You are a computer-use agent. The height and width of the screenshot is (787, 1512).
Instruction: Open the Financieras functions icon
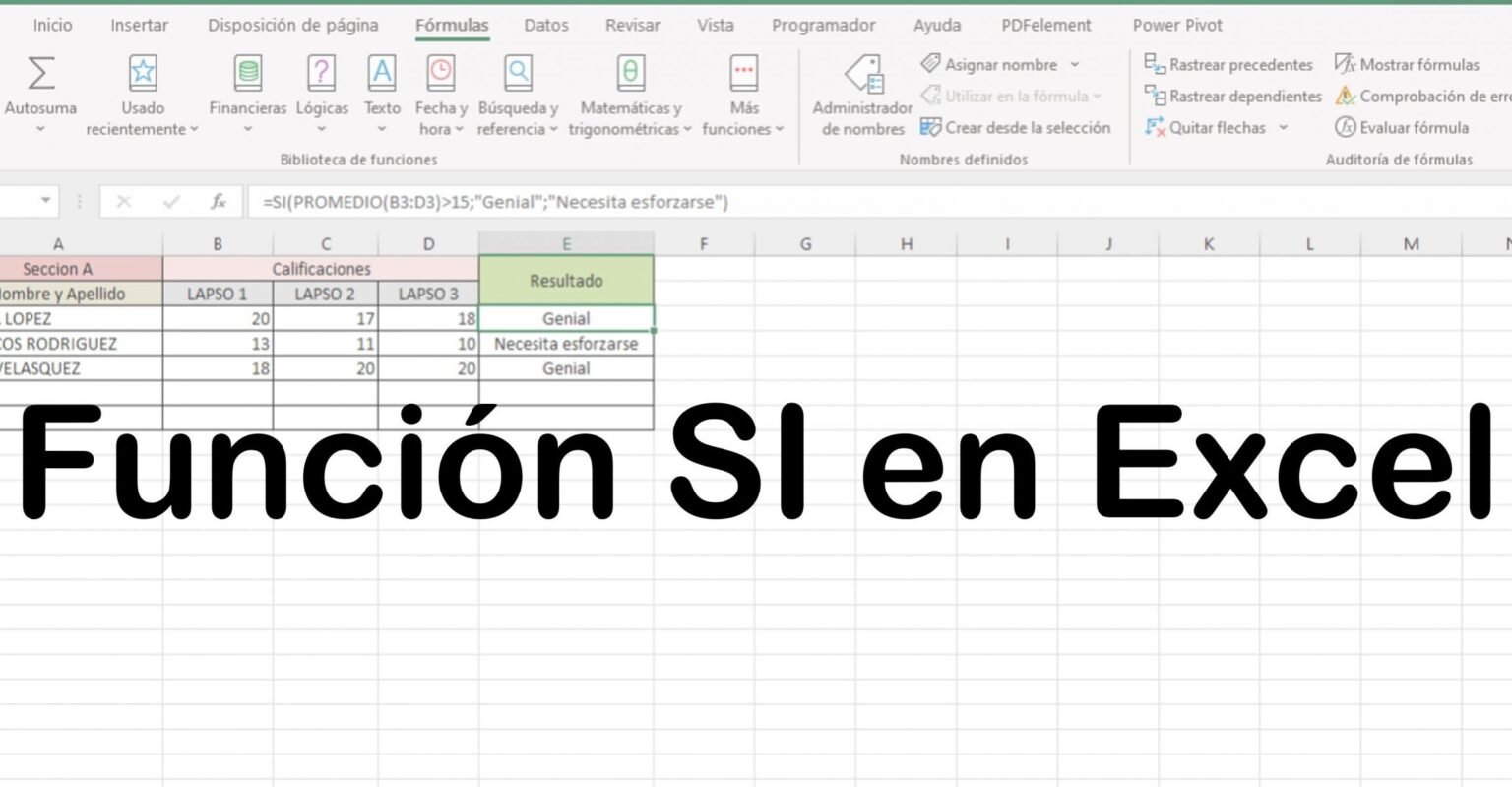[x=247, y=72]
